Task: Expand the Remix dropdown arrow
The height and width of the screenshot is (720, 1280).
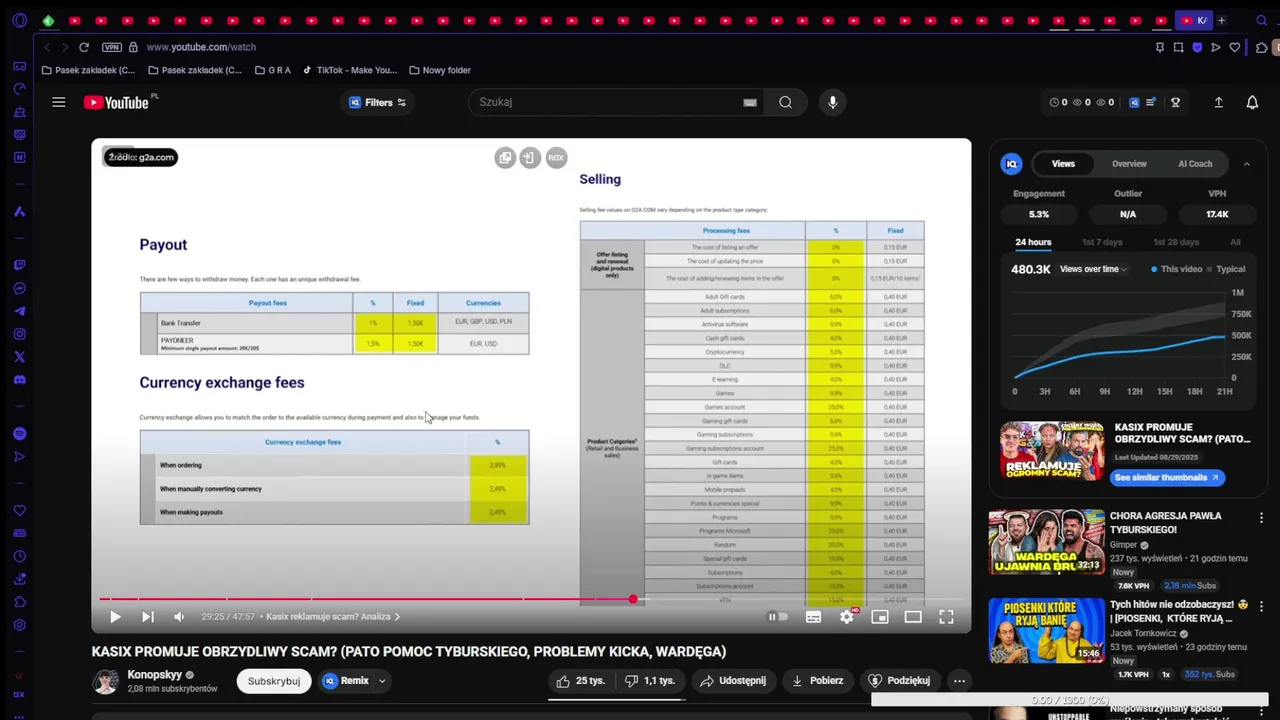Action: click(x=382, y=681)
